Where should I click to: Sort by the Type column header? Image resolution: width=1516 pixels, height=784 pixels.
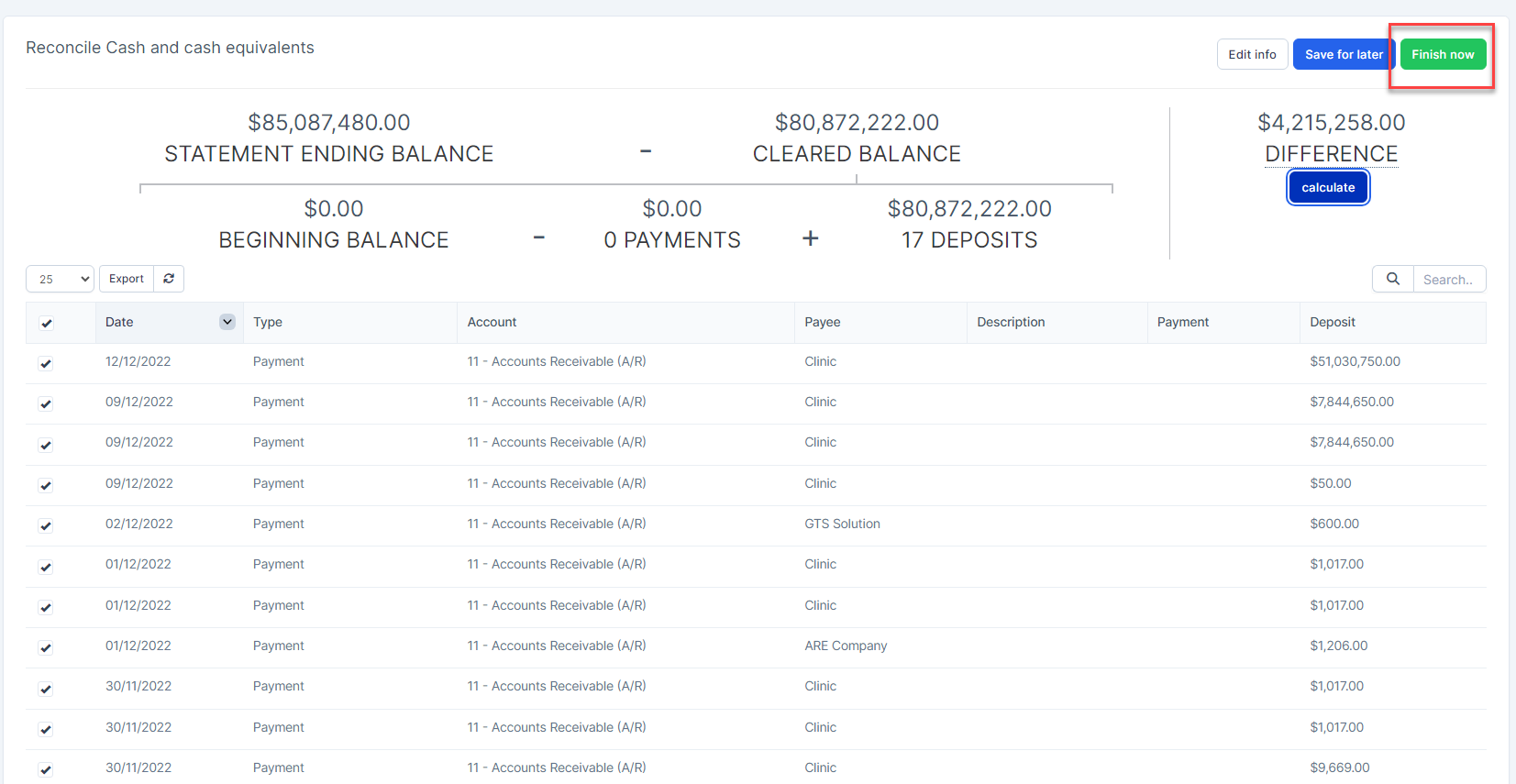[x=268, y=322]
